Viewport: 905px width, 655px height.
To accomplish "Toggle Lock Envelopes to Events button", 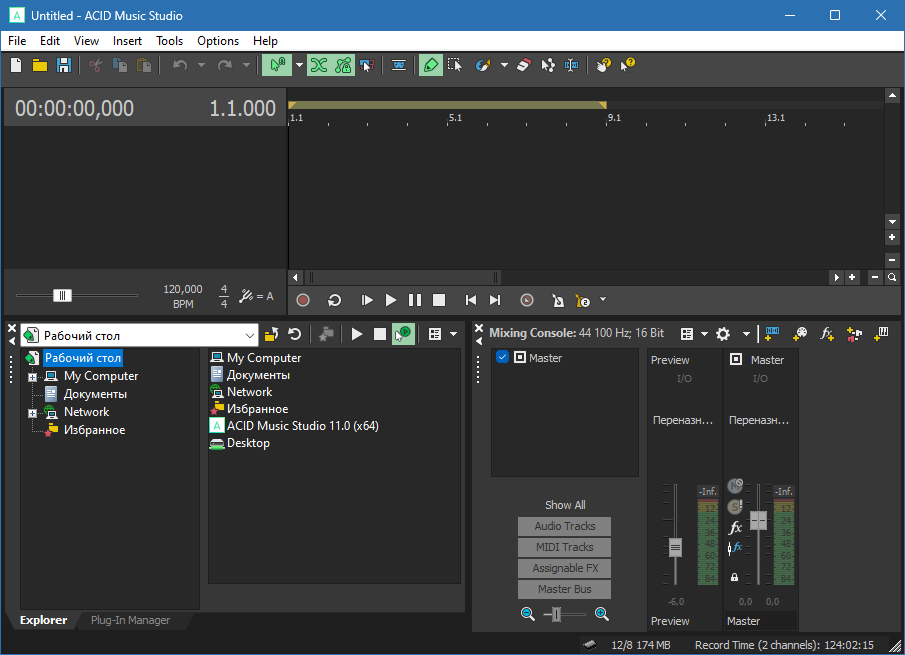I will [343, 65].
